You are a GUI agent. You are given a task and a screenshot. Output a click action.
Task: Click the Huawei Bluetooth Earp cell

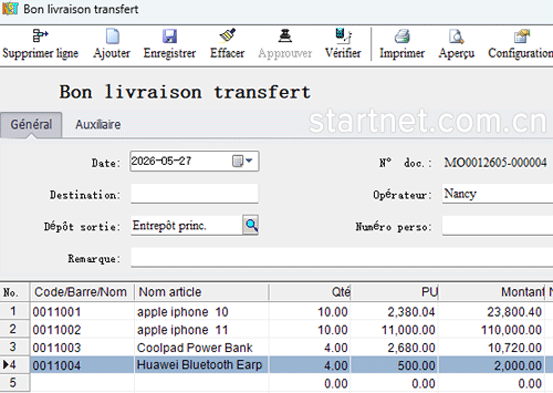[201, 365]
